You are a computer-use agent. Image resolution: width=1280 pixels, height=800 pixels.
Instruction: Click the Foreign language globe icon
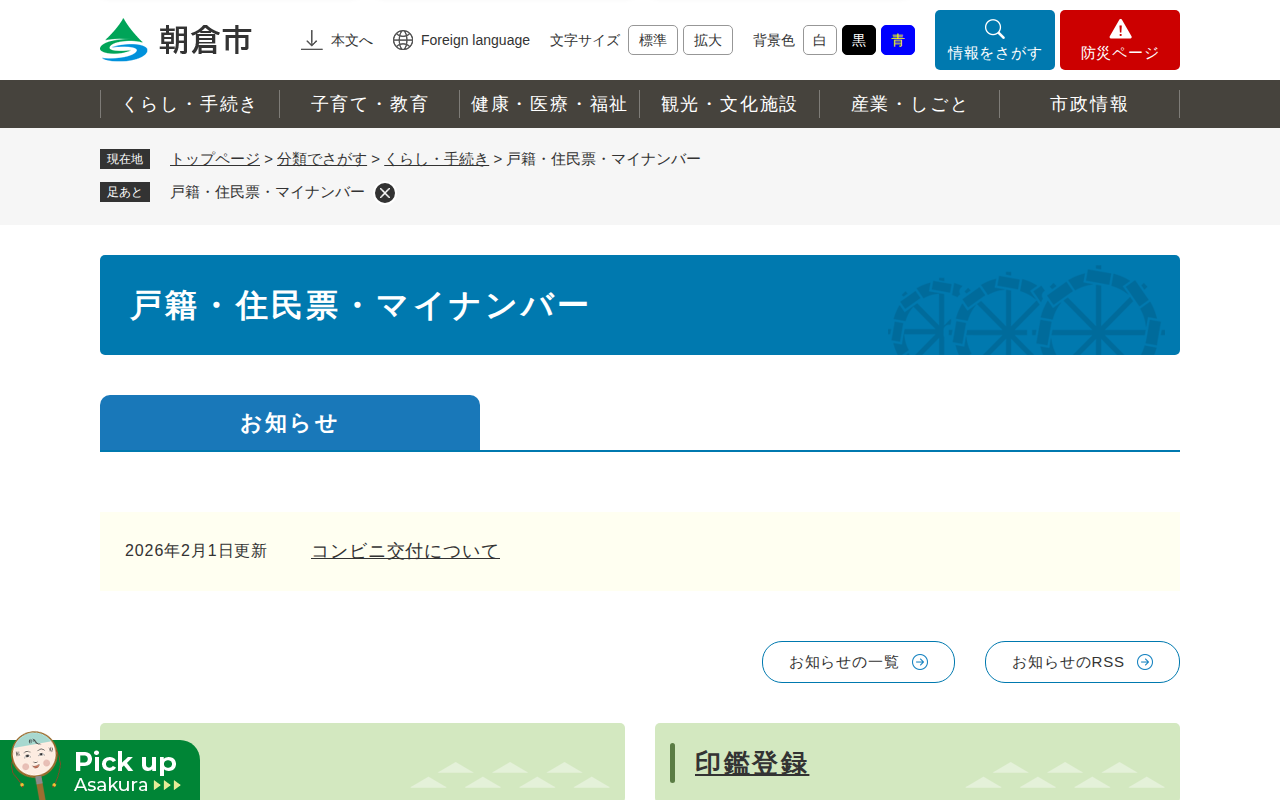pyautogui.click(x=403, y=40)
